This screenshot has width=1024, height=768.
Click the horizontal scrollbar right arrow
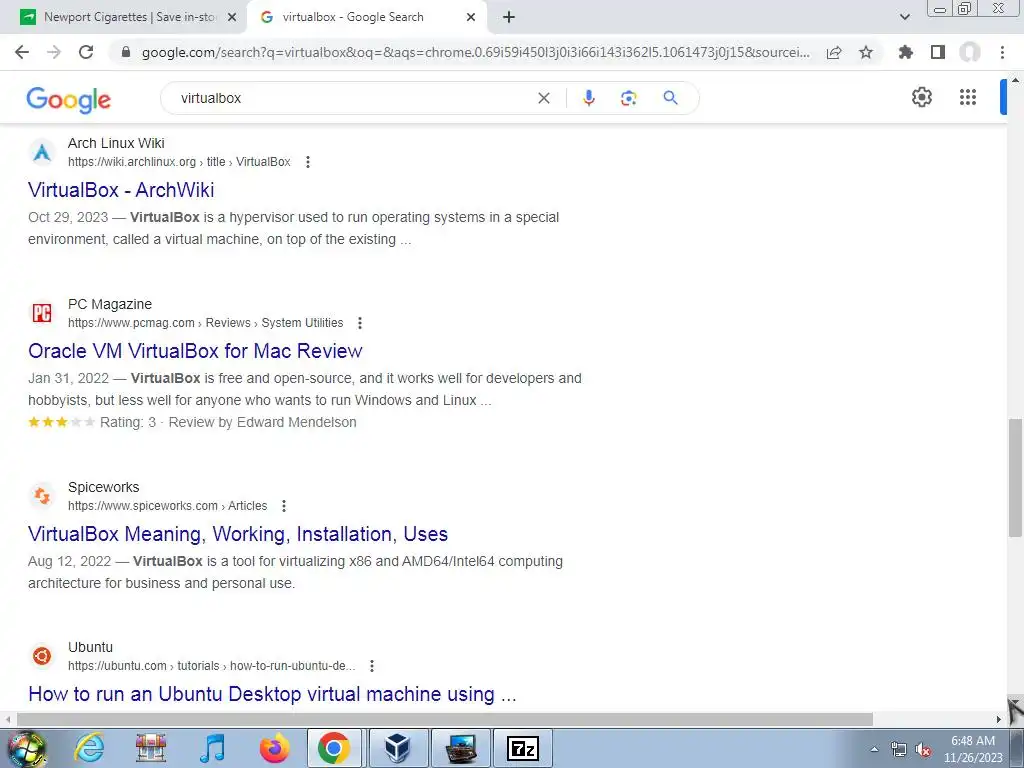999,719
